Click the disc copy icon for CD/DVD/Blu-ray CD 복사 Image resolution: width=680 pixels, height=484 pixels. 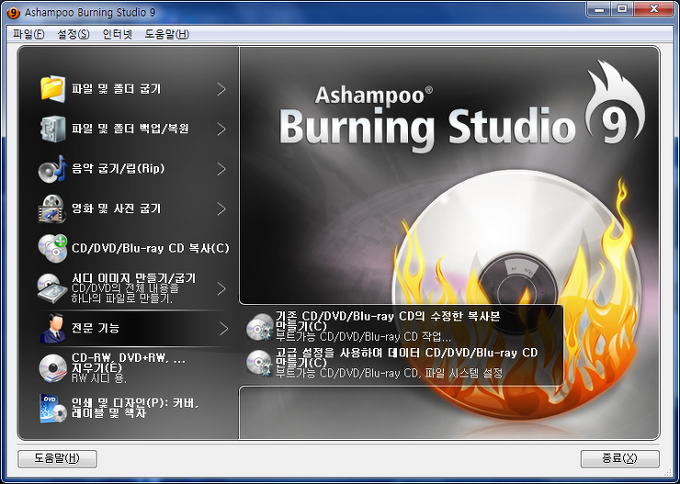52,249
